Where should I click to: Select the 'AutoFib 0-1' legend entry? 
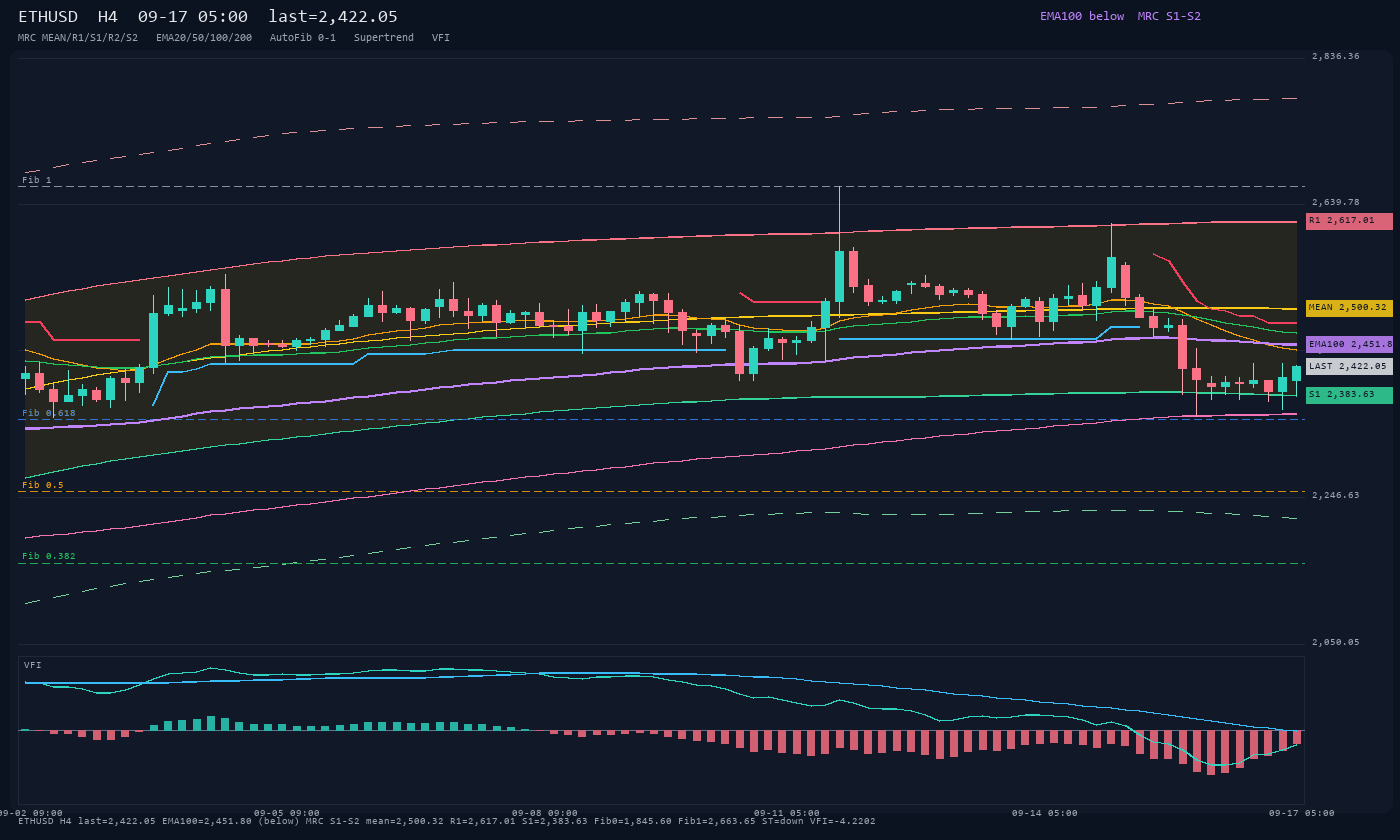303,38
